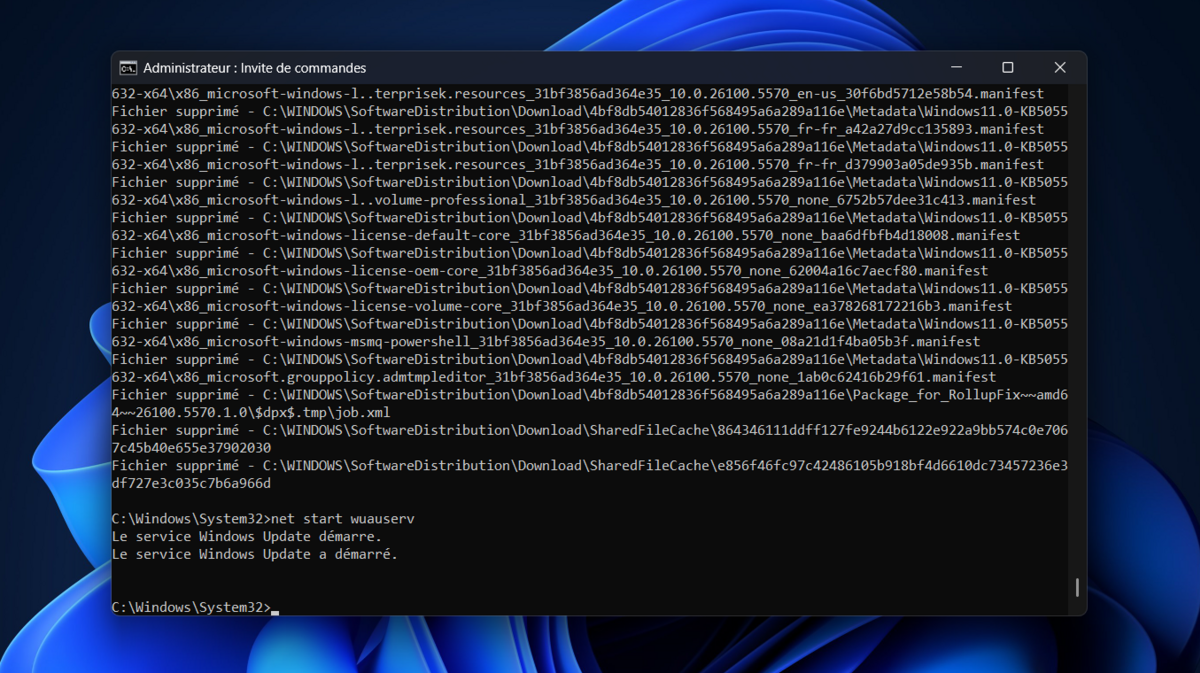Click the grouppolicy.admtmpleditor manifest line

(554, 377)
